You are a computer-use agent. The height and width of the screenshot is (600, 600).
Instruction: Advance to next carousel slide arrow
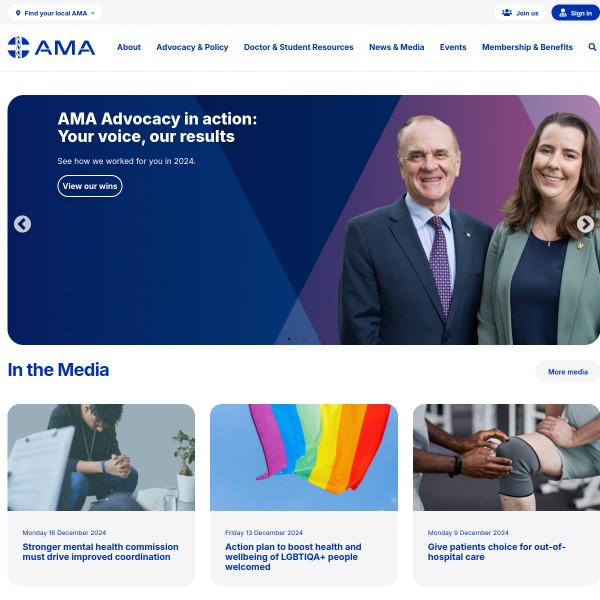tap(585, 224)
